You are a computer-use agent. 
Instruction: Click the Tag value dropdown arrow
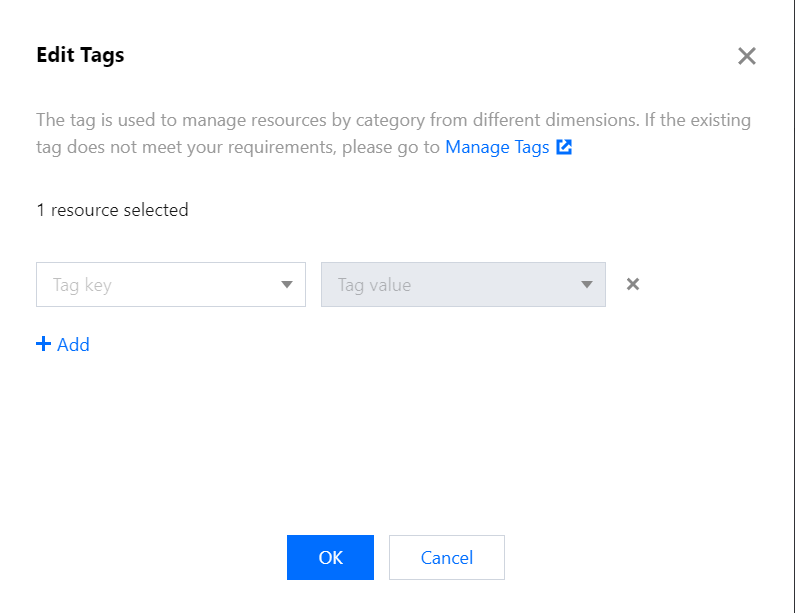point(587,285)
